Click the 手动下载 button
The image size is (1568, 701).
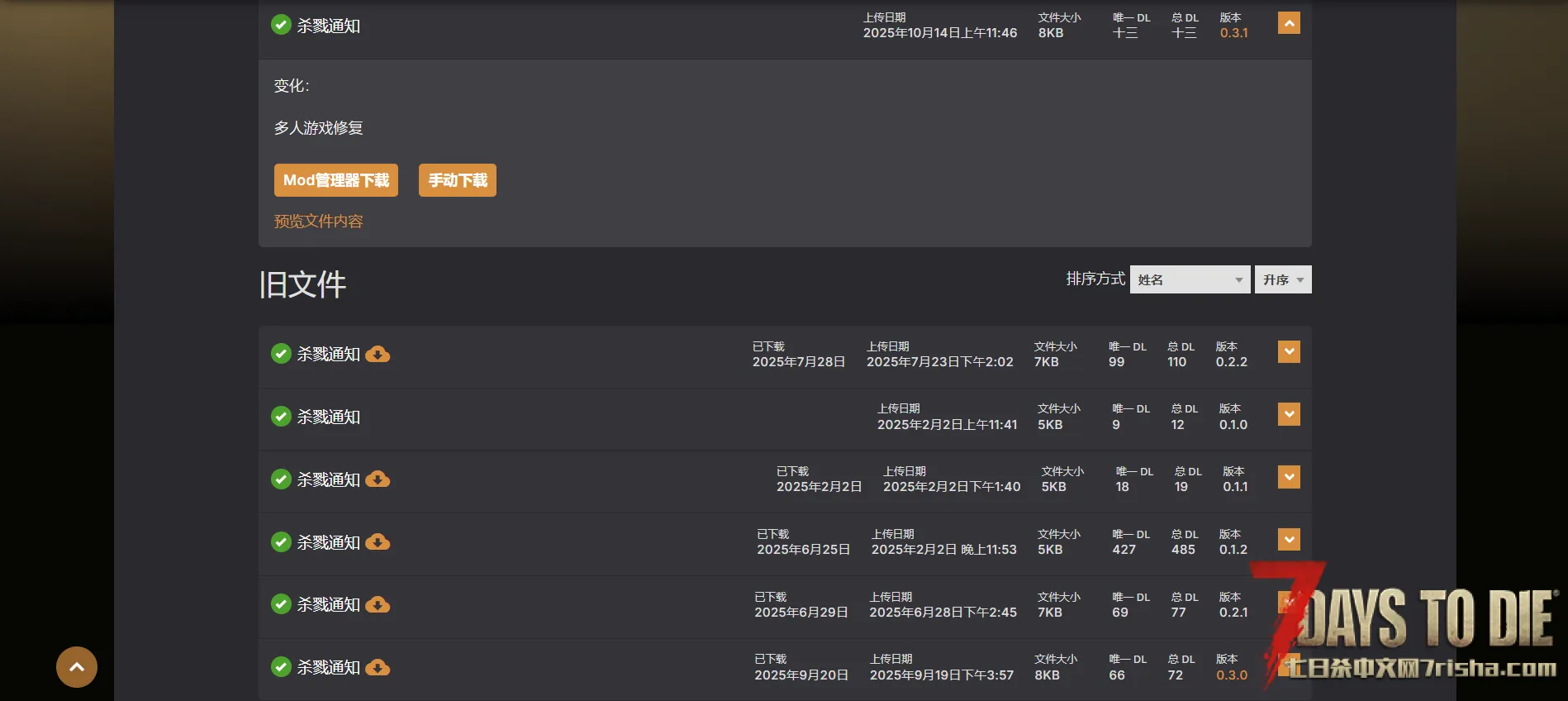pyautogui.click(x=457, y=180)
